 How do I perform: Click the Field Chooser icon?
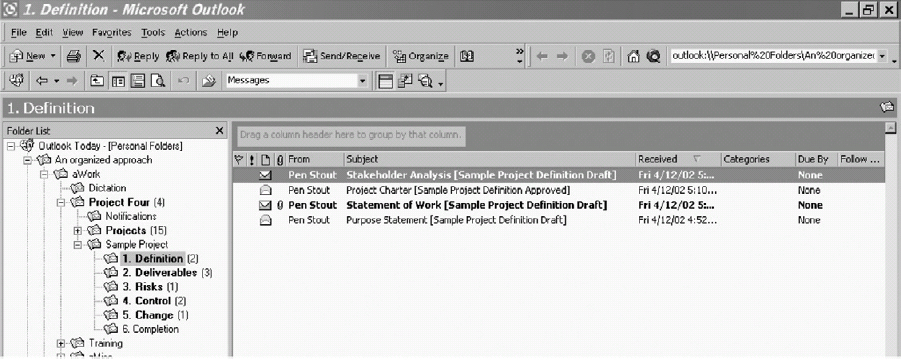(405, 81)
